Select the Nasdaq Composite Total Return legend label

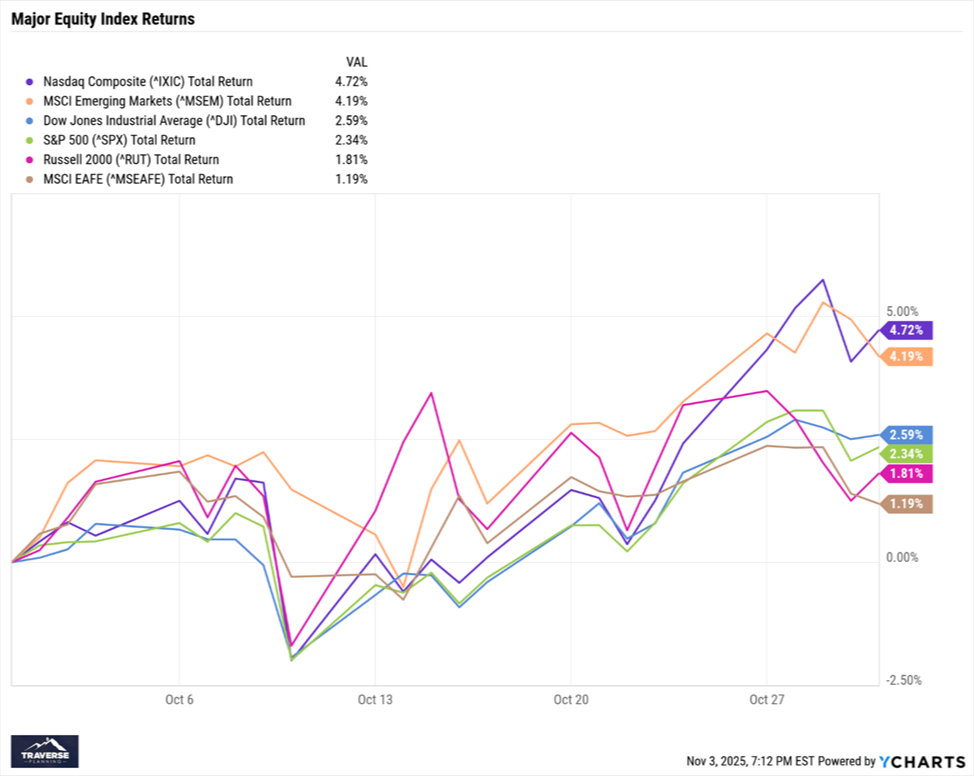(148, 82)
